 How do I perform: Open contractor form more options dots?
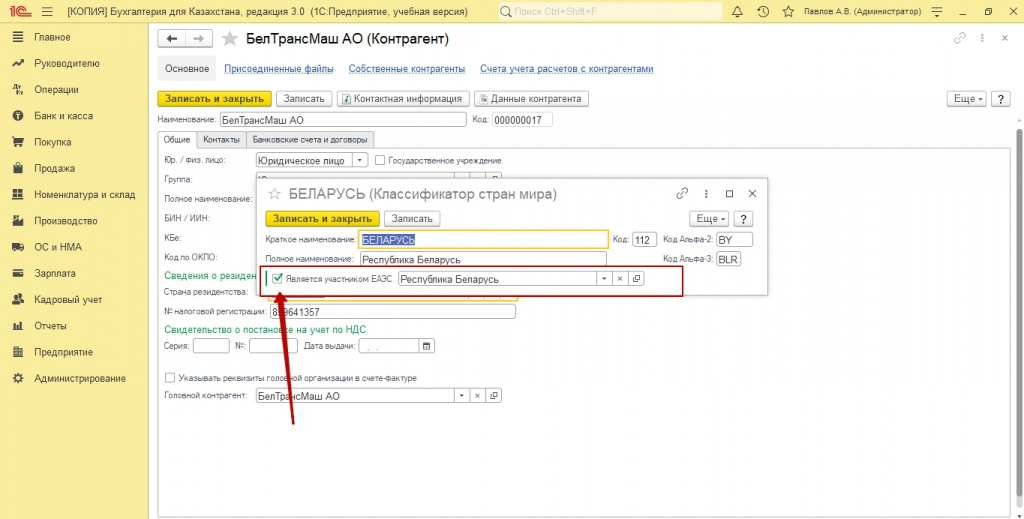[x=982, y=39]
